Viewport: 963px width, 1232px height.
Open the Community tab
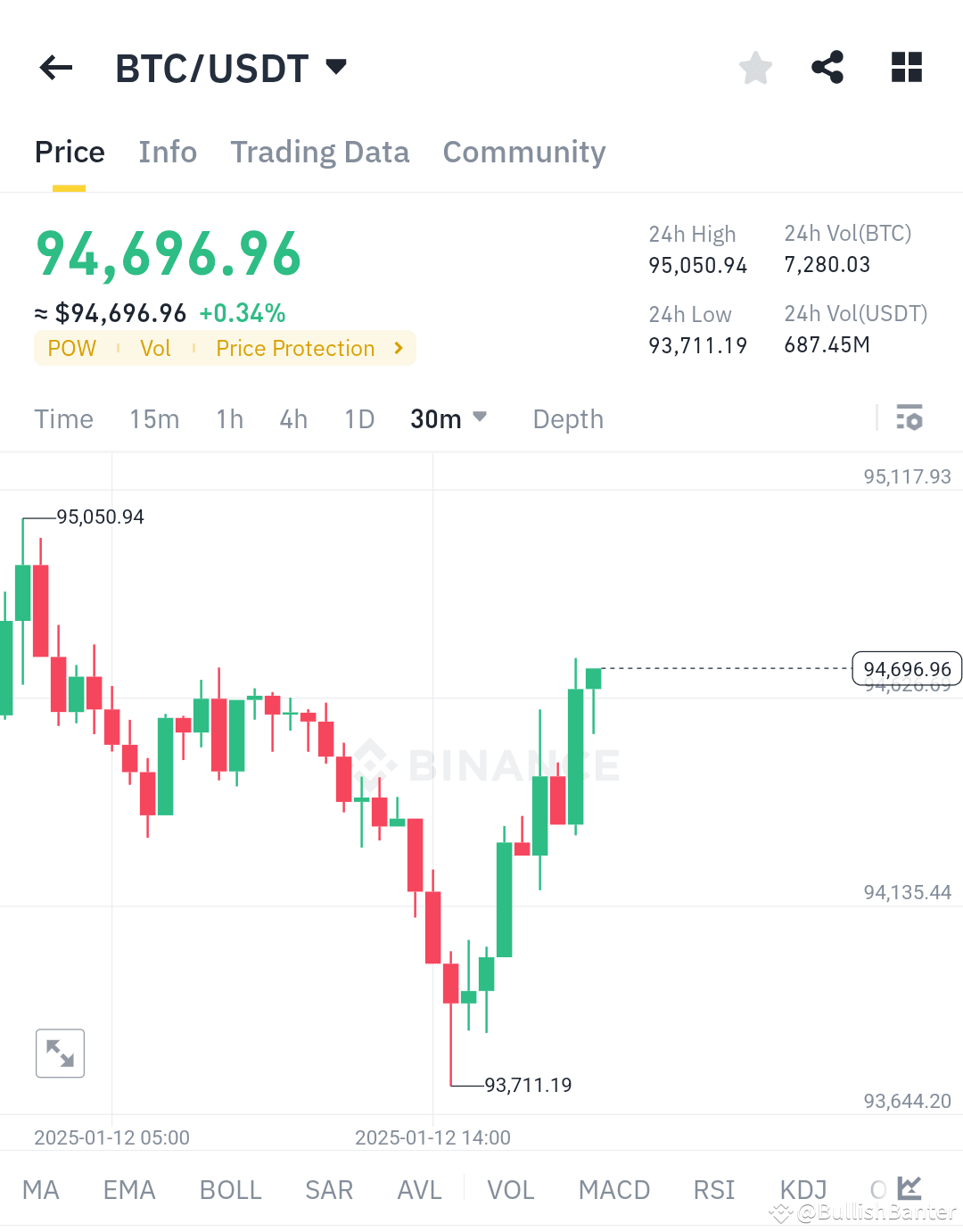point(523,152)
